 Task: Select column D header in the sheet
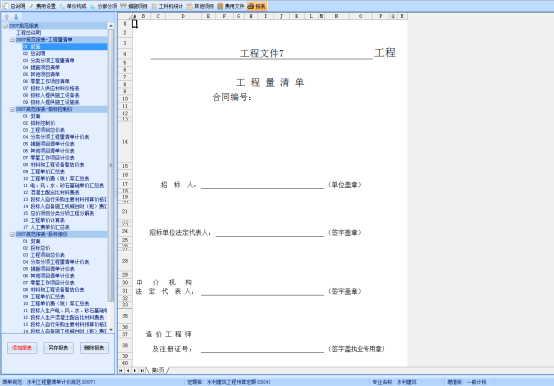(183, 16)
